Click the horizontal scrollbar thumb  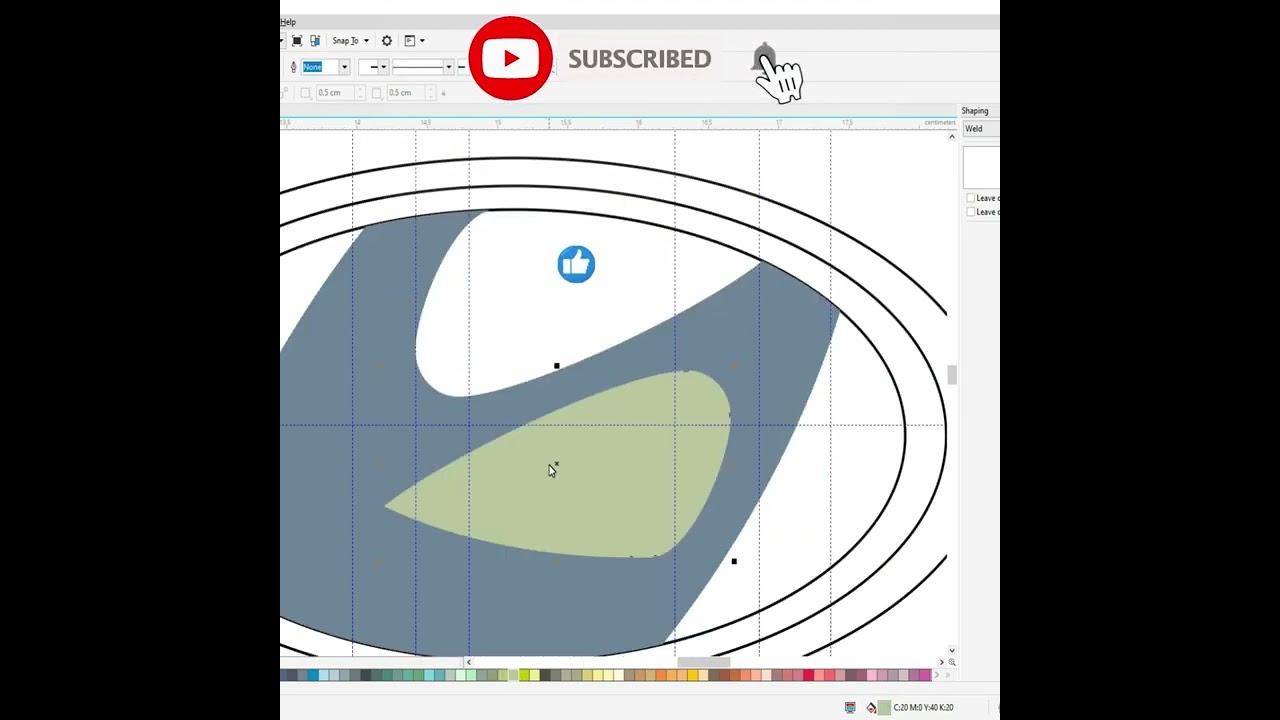click(704, 662)
